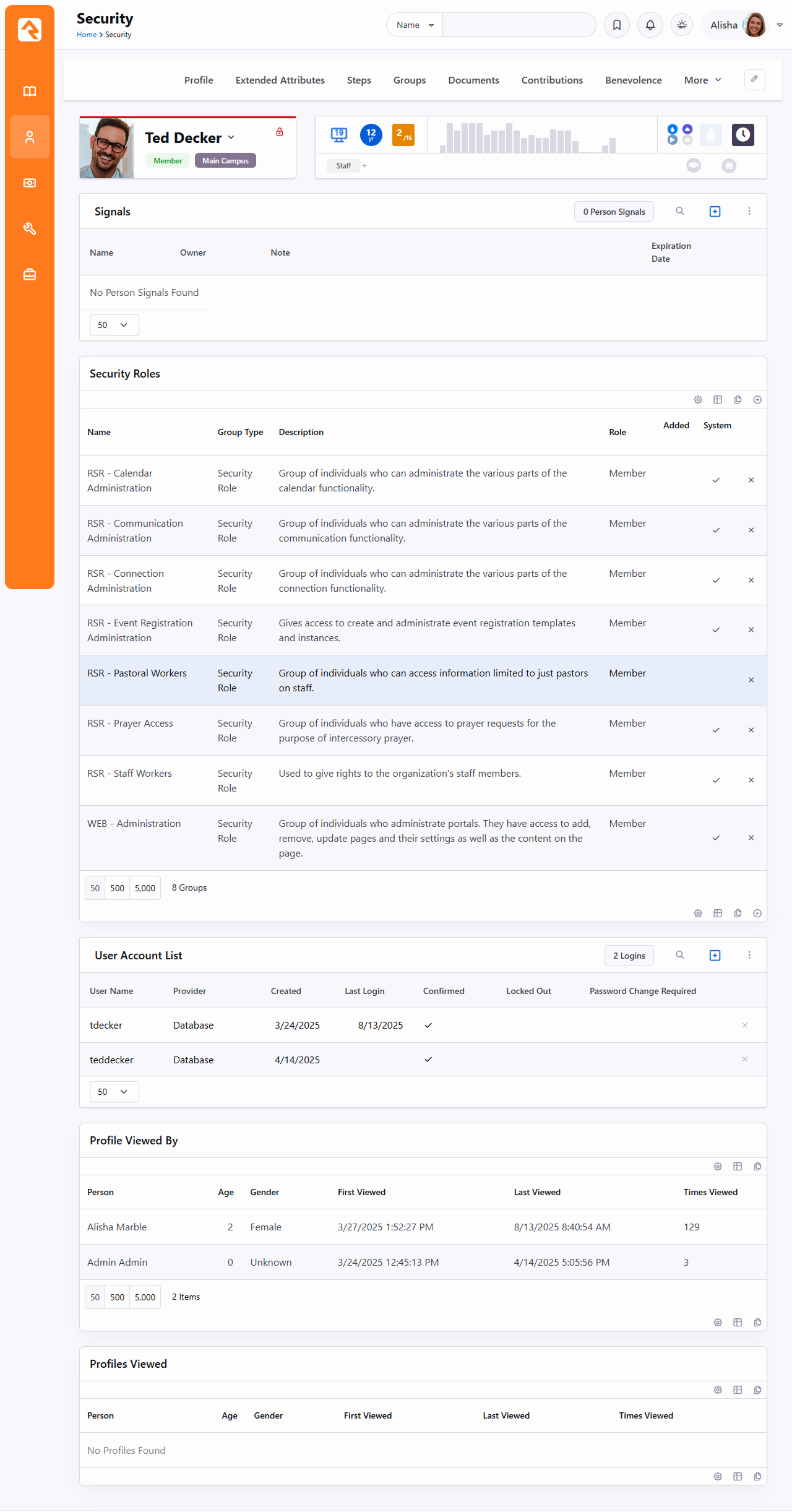Click the 2 Logins badge

coord(629,955)
